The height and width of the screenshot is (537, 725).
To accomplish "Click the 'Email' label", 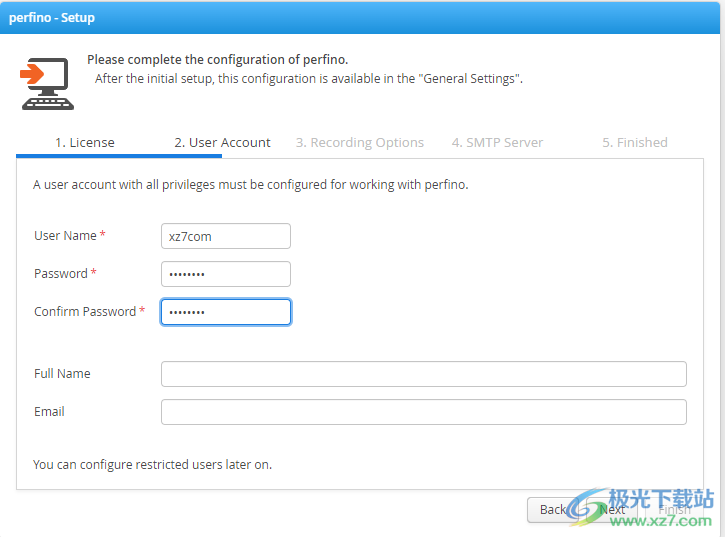I will pyautogui.click(x=49, y=411).
